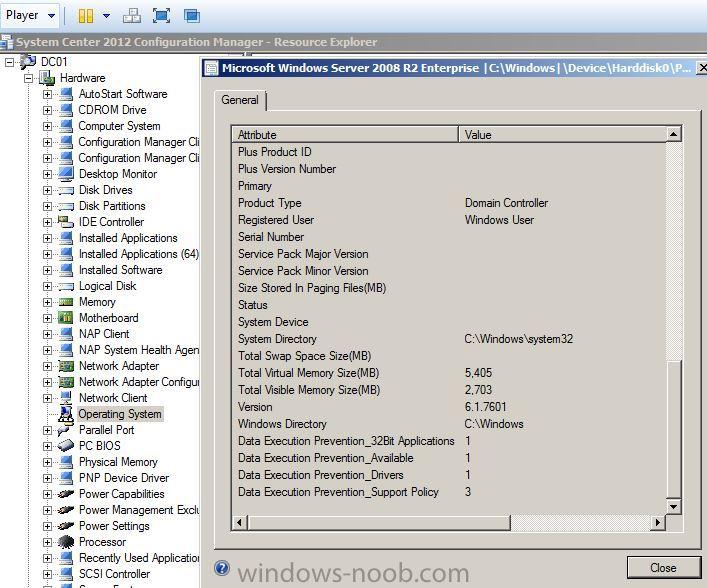Click the pause virtual machine icon

pyautogui.click(x=86, y=16)
